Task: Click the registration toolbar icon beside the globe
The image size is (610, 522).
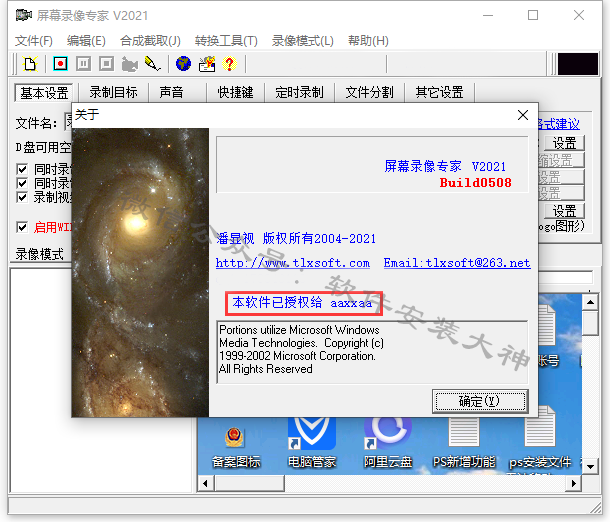Action: pyautogui.click(x=207, y=64)
